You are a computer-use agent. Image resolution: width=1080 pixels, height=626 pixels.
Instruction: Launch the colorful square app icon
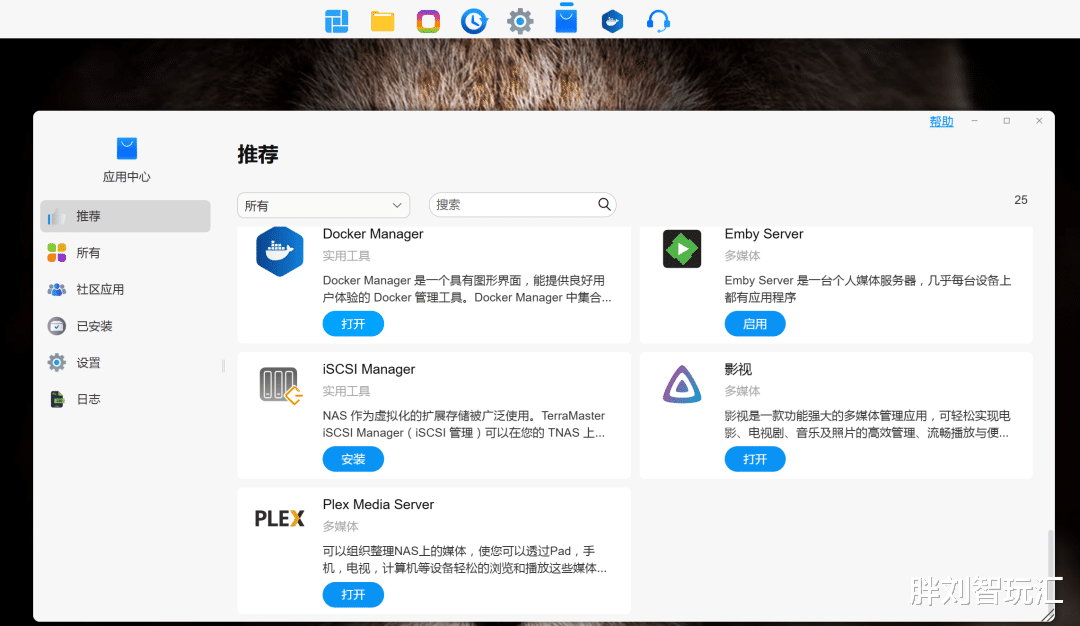pos(428,21)
